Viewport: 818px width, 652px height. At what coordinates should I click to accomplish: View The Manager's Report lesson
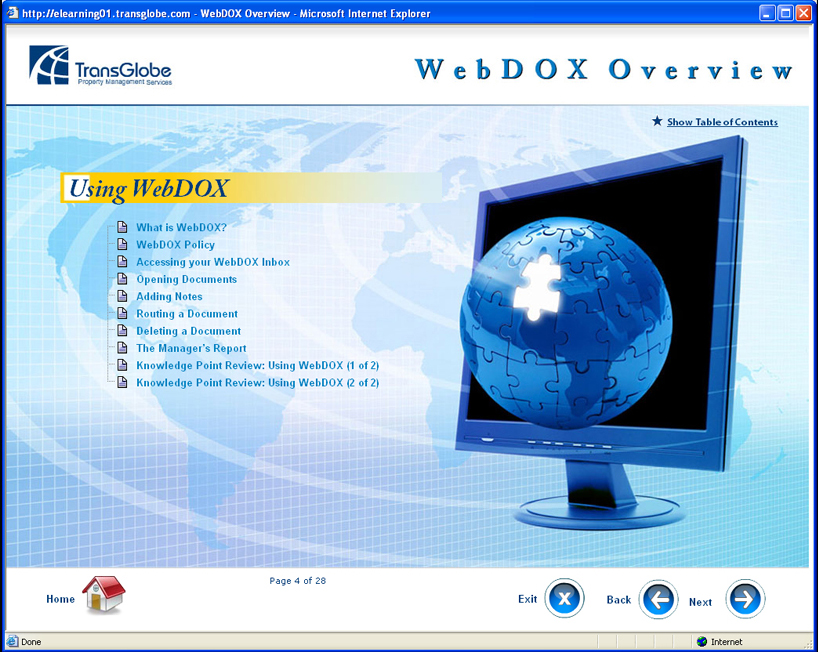(x=191, y=348)
